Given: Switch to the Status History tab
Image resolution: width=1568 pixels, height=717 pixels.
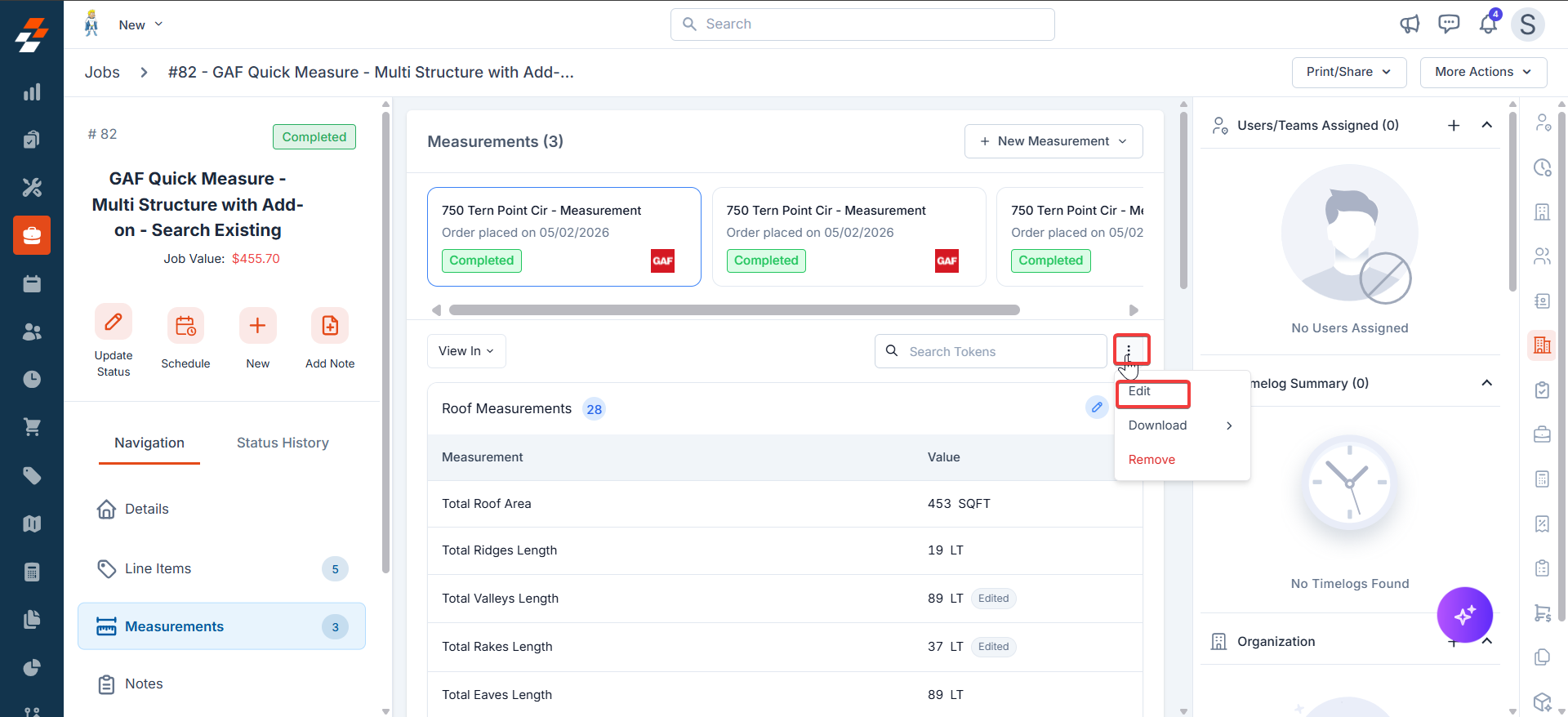Looking at the screenshot, I should coord(283,443).
